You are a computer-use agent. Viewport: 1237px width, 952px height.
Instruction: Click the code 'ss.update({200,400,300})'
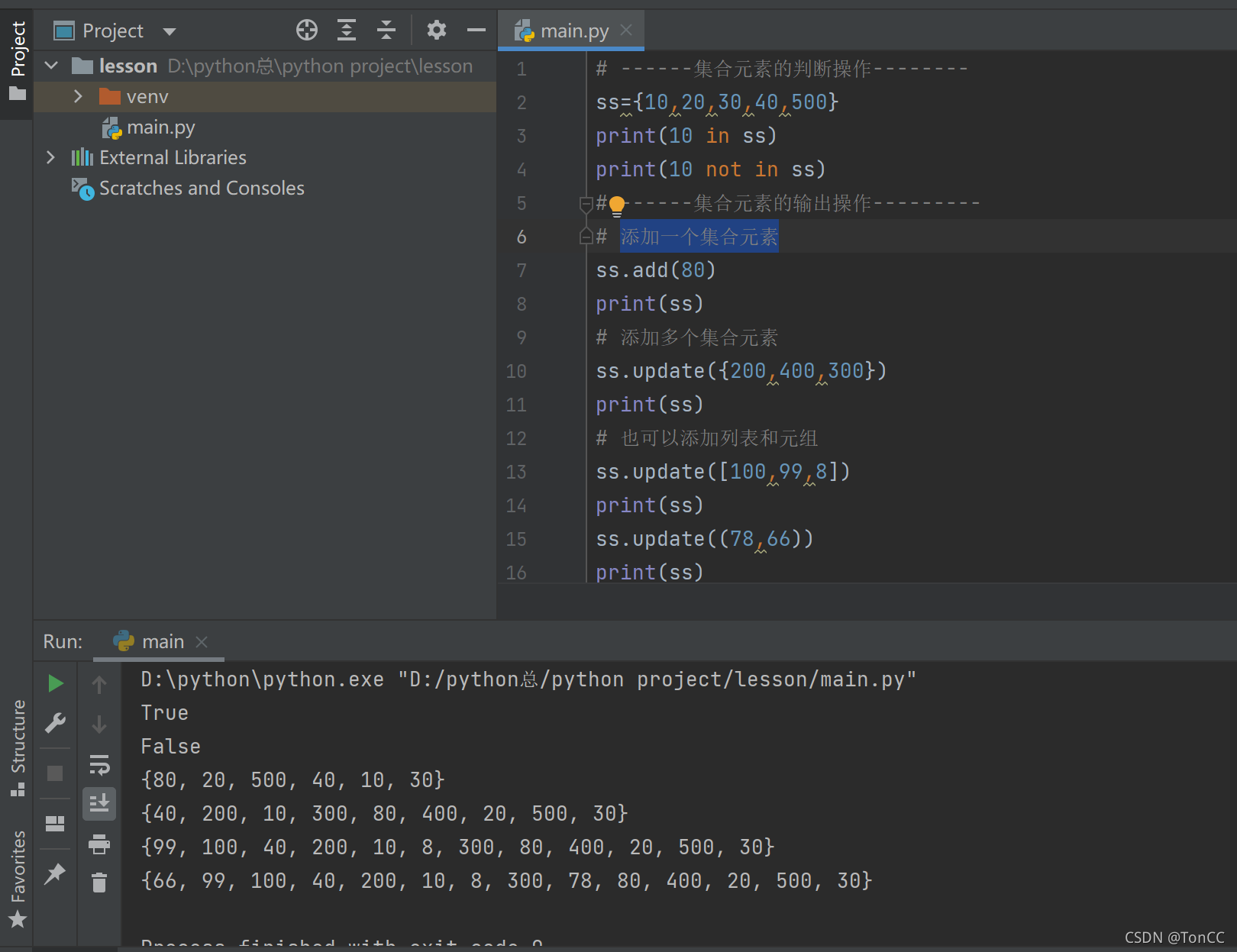coord(741,371)
